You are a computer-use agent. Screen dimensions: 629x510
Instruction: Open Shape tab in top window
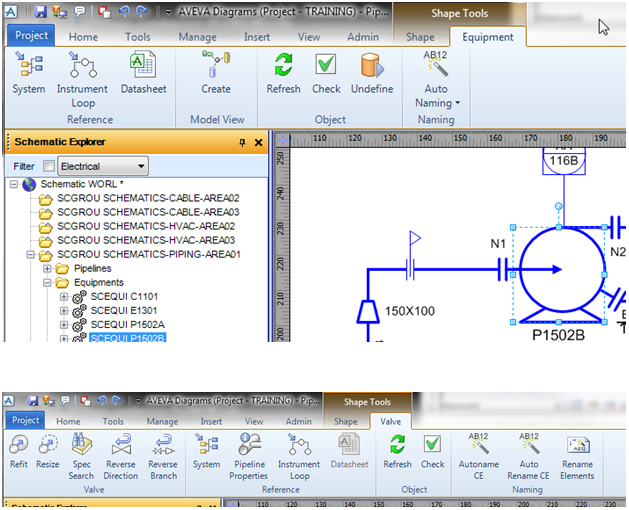[x=420, y=37]
